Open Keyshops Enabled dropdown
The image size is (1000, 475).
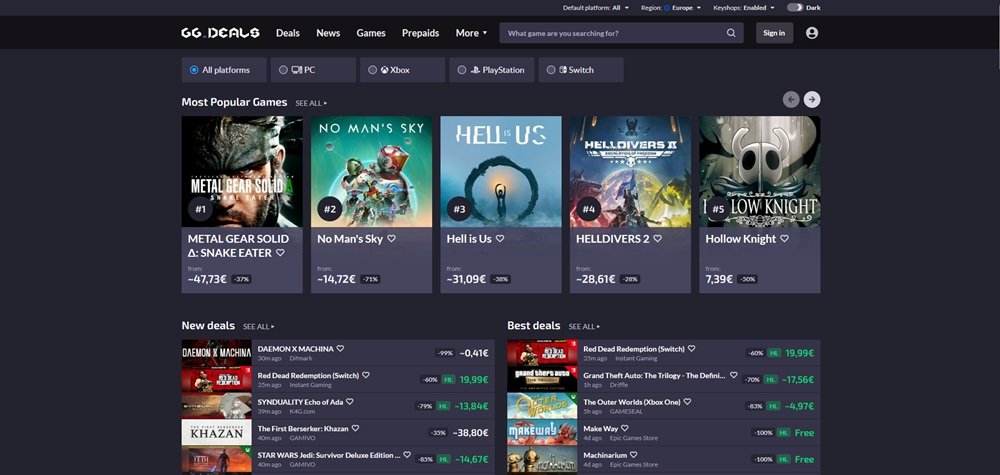click(x=744, y=8)
